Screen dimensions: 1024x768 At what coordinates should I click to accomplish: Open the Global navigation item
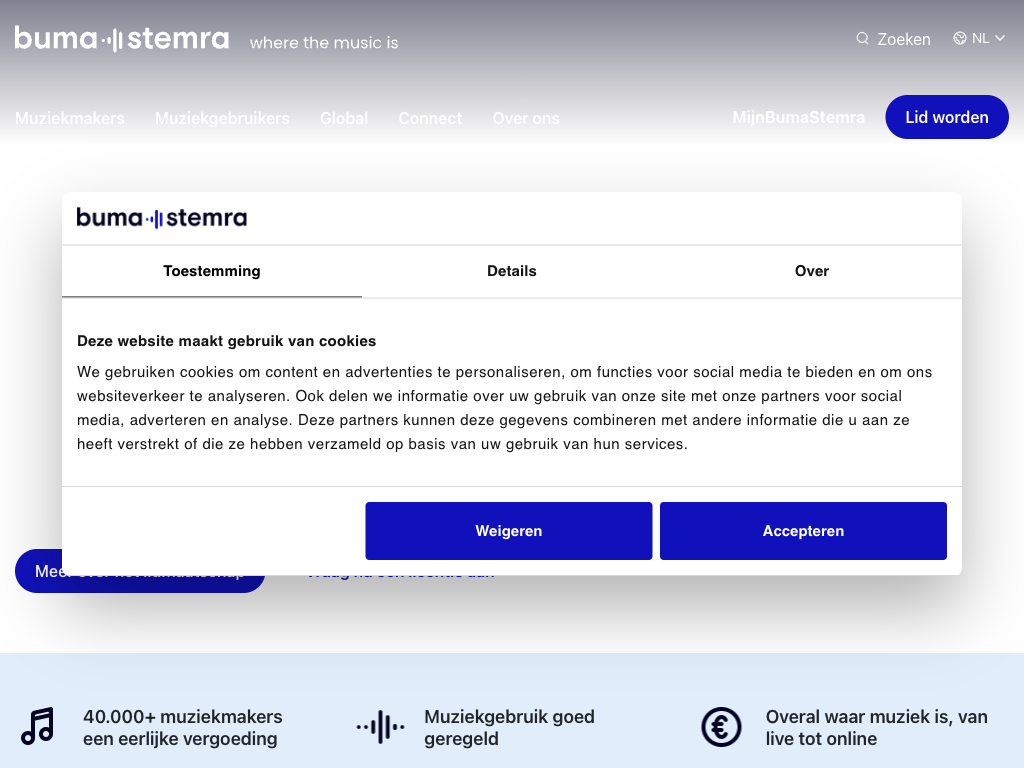344,118
